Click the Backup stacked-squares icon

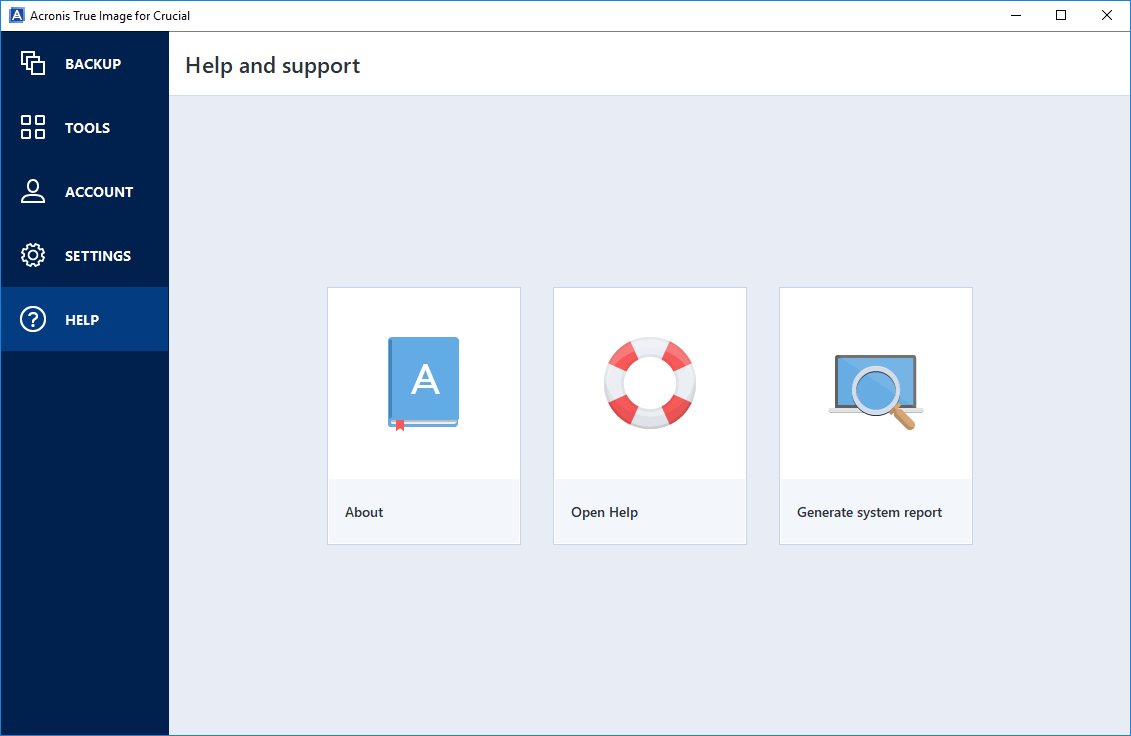(32, 63)
